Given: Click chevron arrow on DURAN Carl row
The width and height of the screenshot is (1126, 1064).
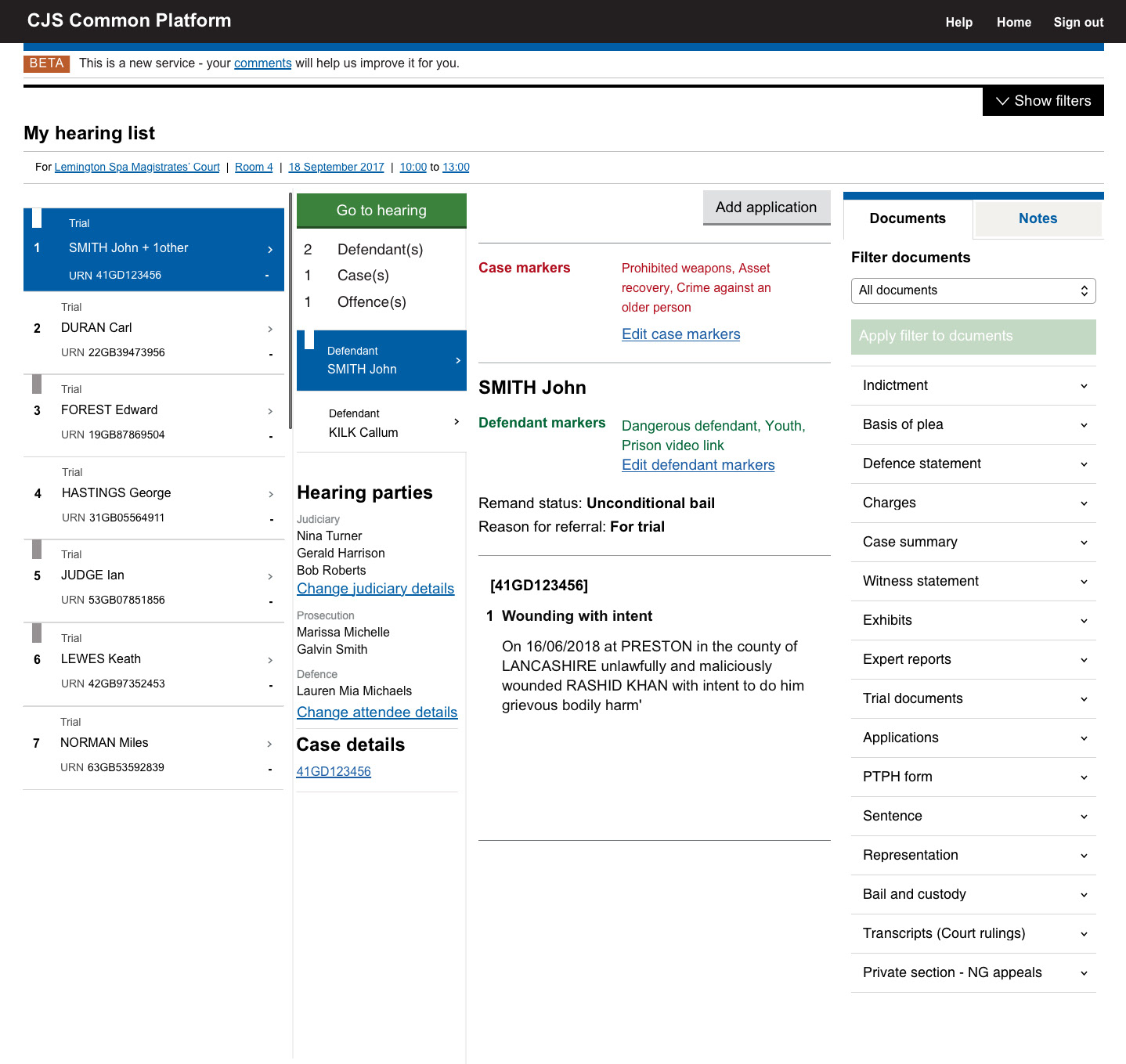Looking at the screenshot, I should click(x=270, y=329).
